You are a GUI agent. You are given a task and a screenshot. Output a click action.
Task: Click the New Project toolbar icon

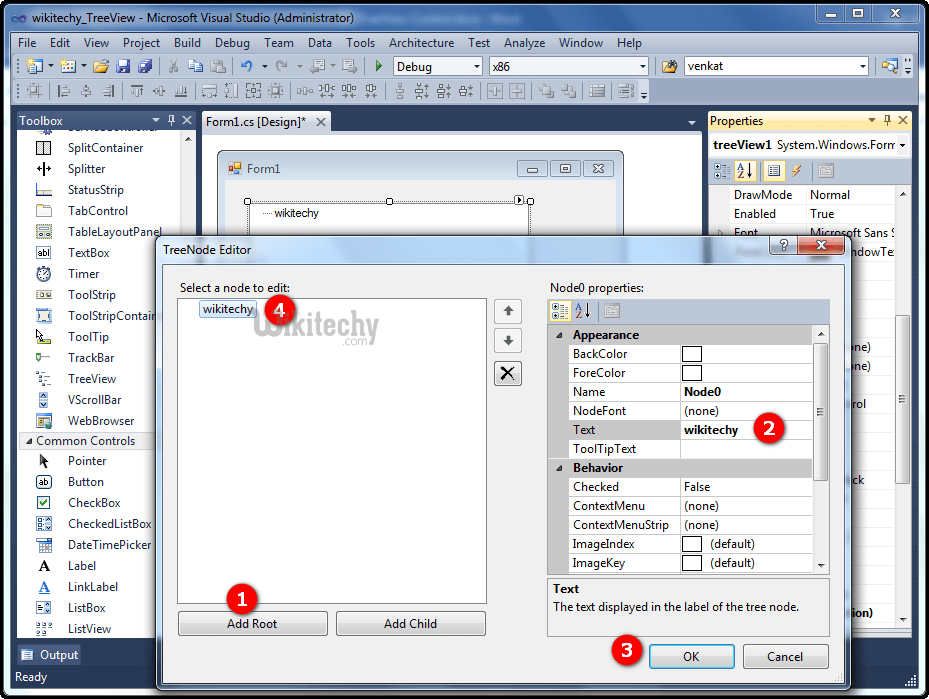tap(35, 66)
